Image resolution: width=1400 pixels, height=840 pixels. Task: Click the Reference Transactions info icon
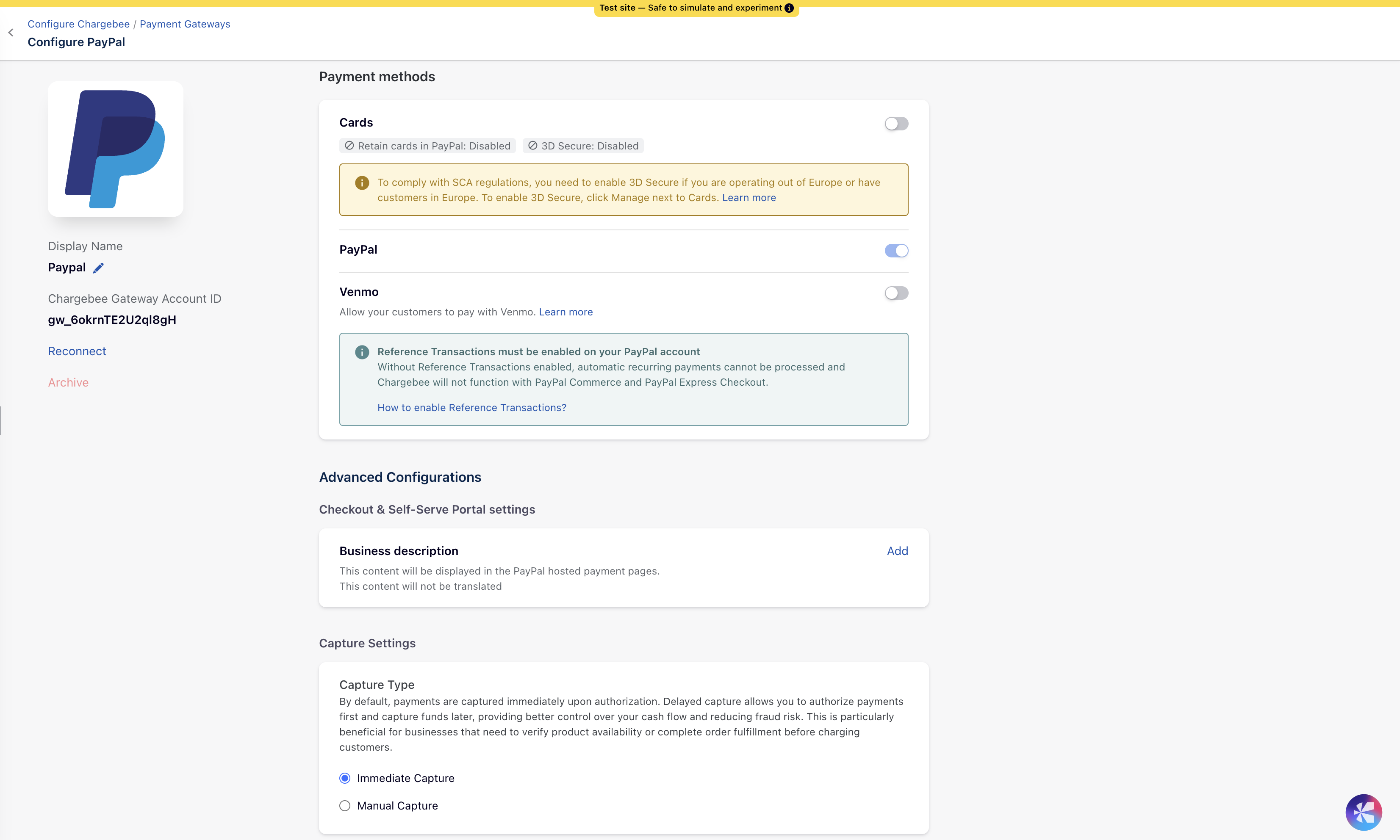click(362, 352)
